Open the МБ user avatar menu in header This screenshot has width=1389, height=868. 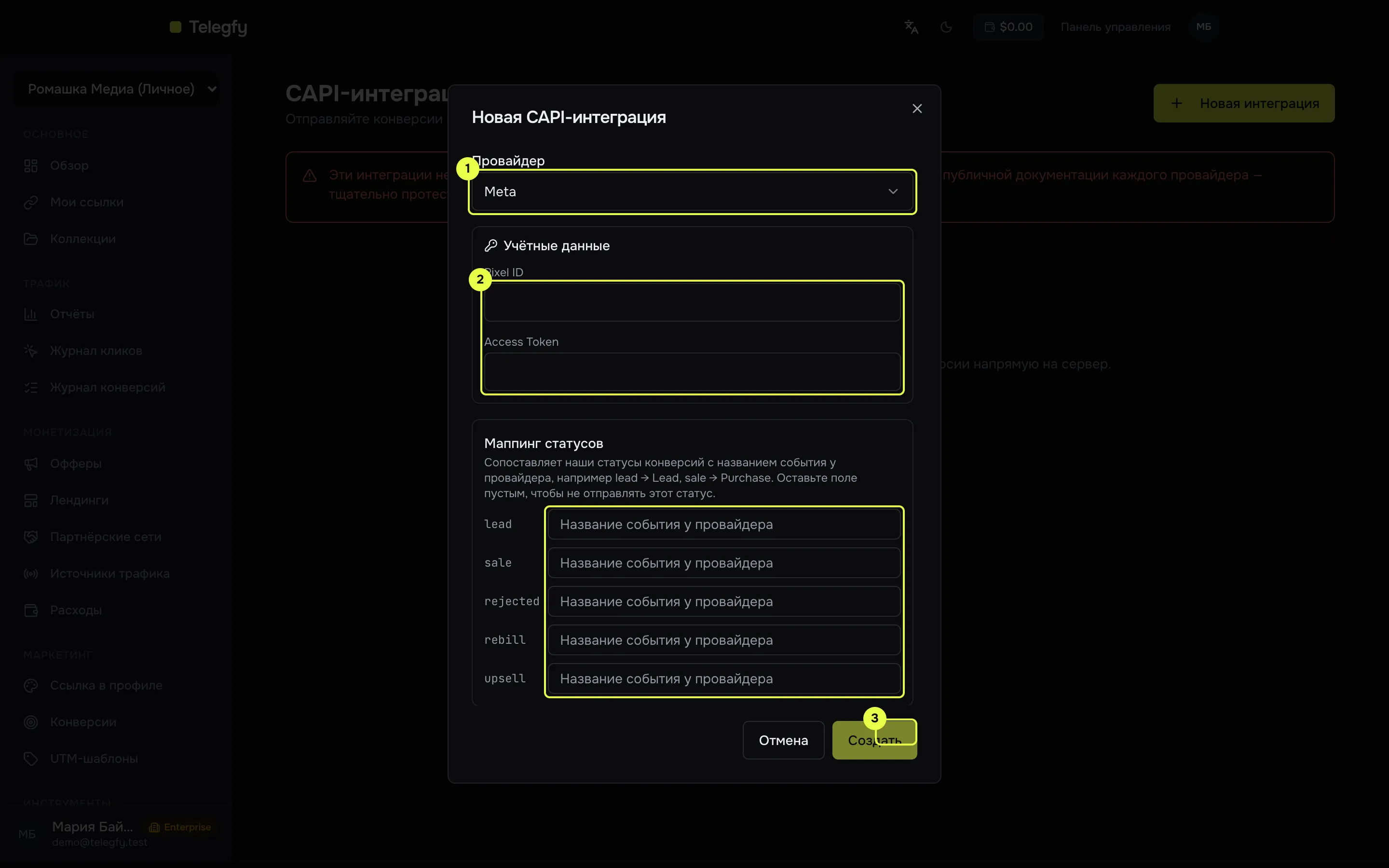tap(1204, 27)
